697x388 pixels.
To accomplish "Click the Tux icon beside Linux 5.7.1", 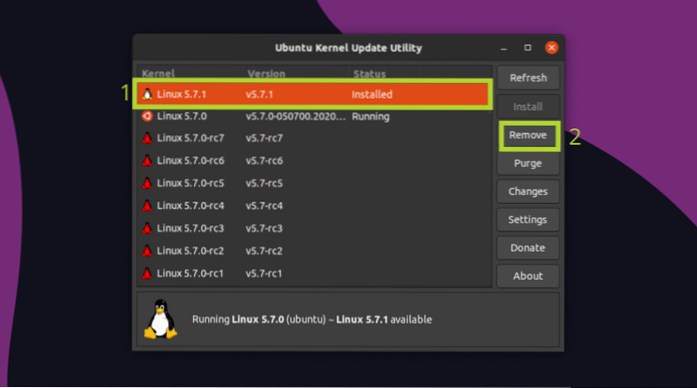I will click(x=147, y=94).
